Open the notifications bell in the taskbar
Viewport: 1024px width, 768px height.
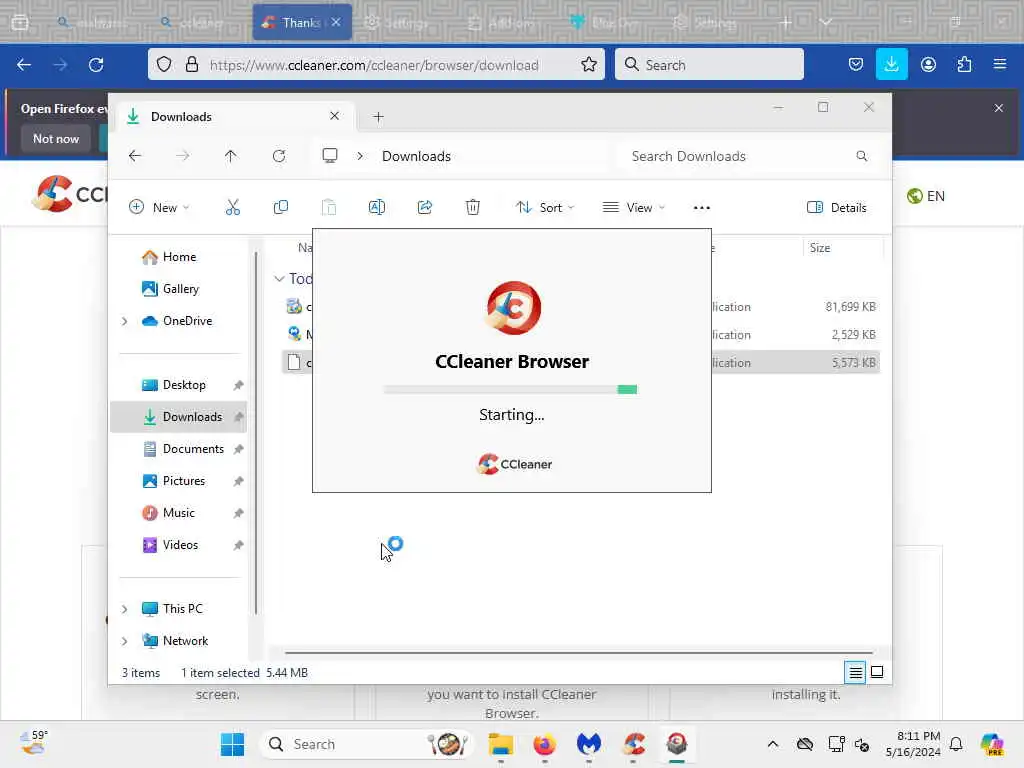956,744
